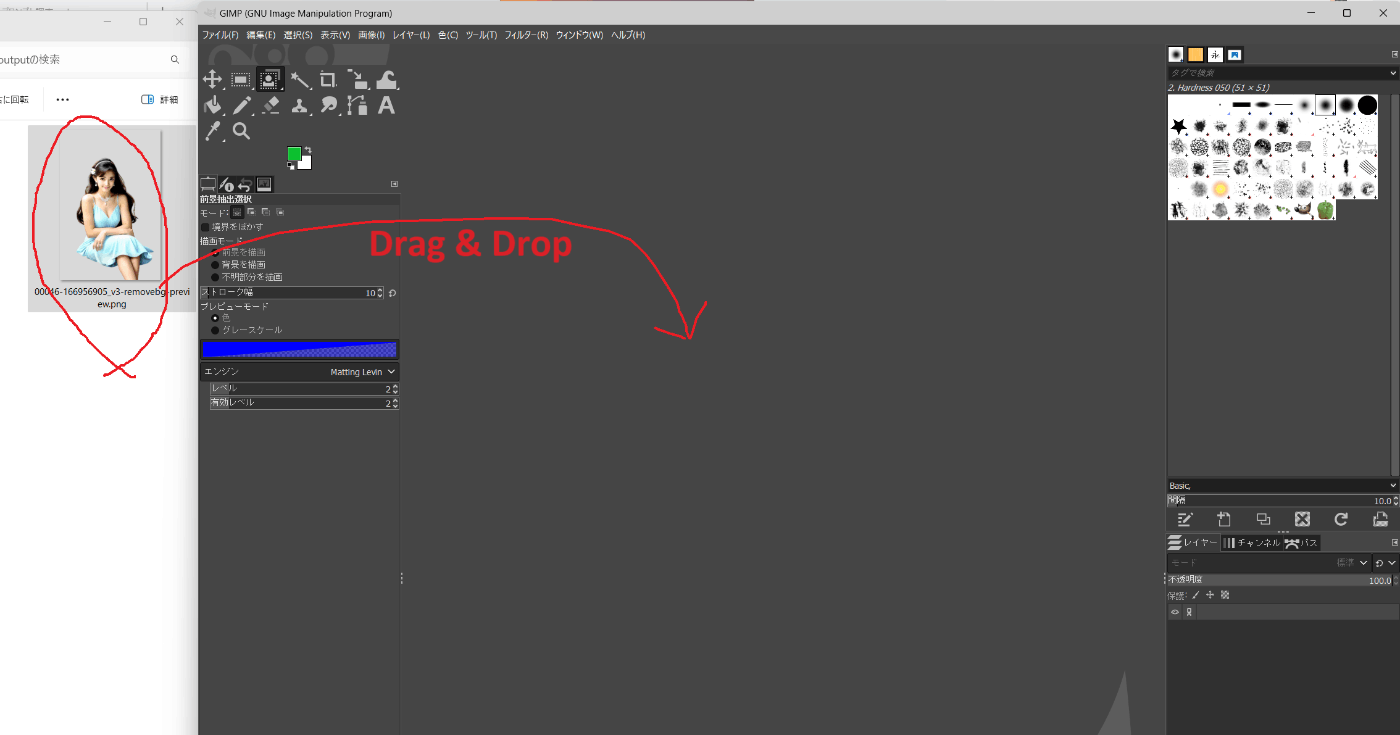1400x735 pixels.
Task: Select the Text tool
Action: [x=386, y=105]
